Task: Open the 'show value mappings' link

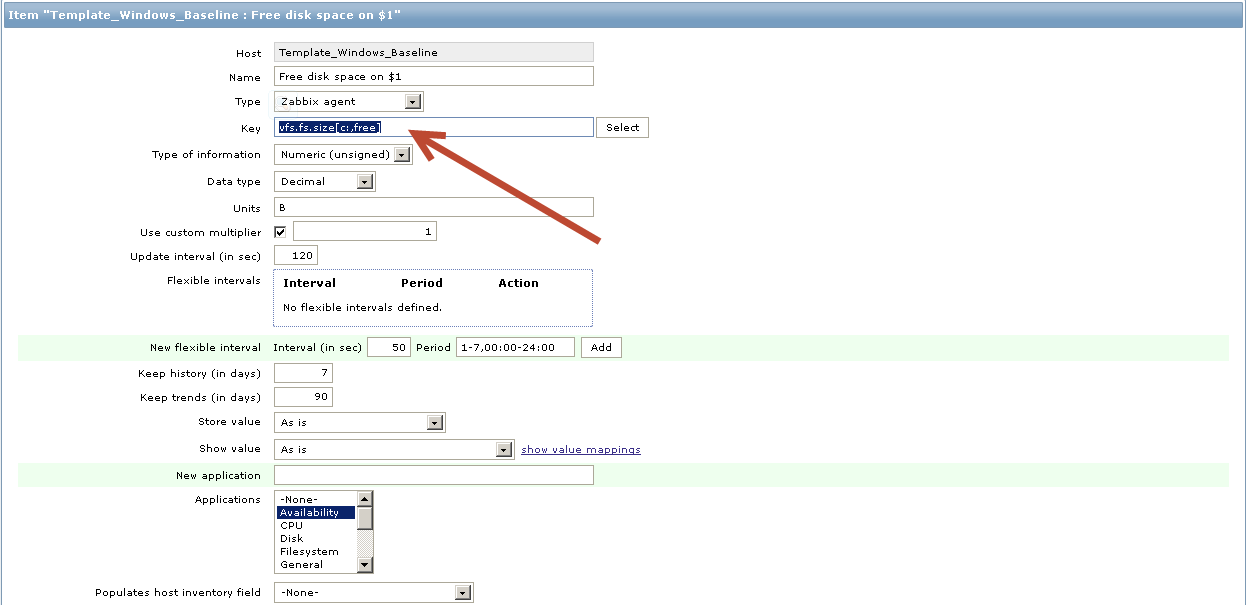Action: tap(581, 449)
